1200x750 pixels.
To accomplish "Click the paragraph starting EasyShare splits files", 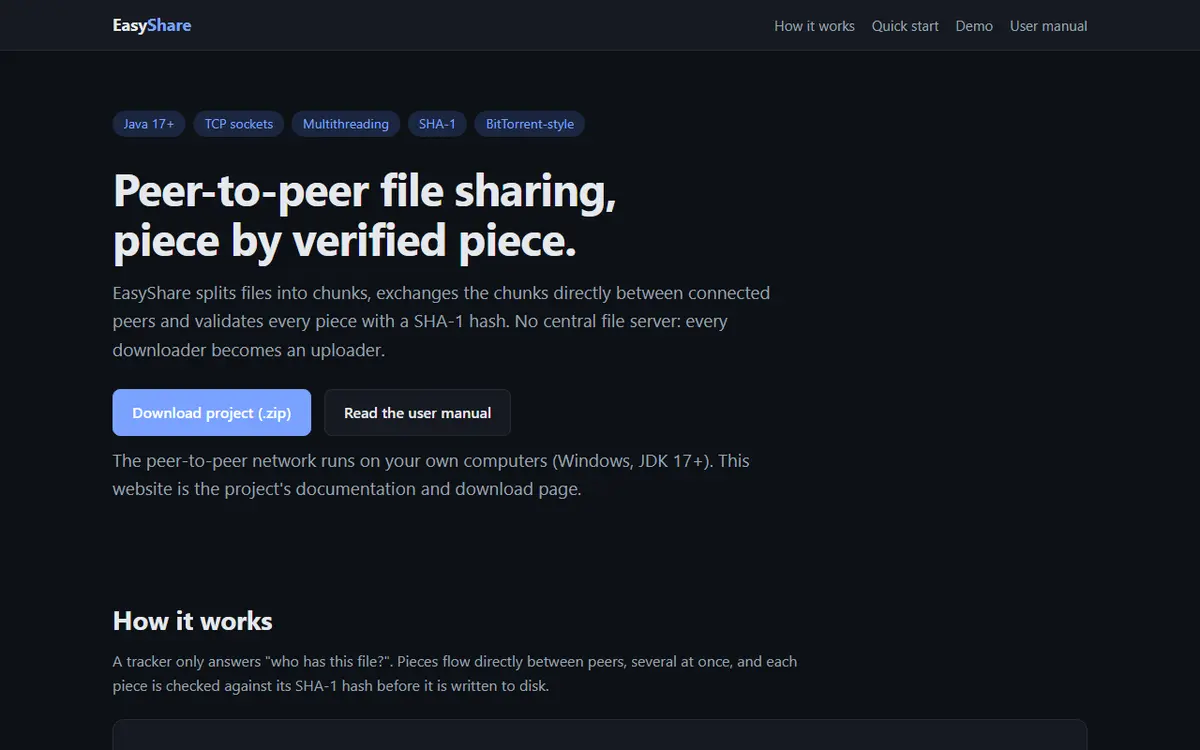I will pyautogui.click(x=442, y=322).
